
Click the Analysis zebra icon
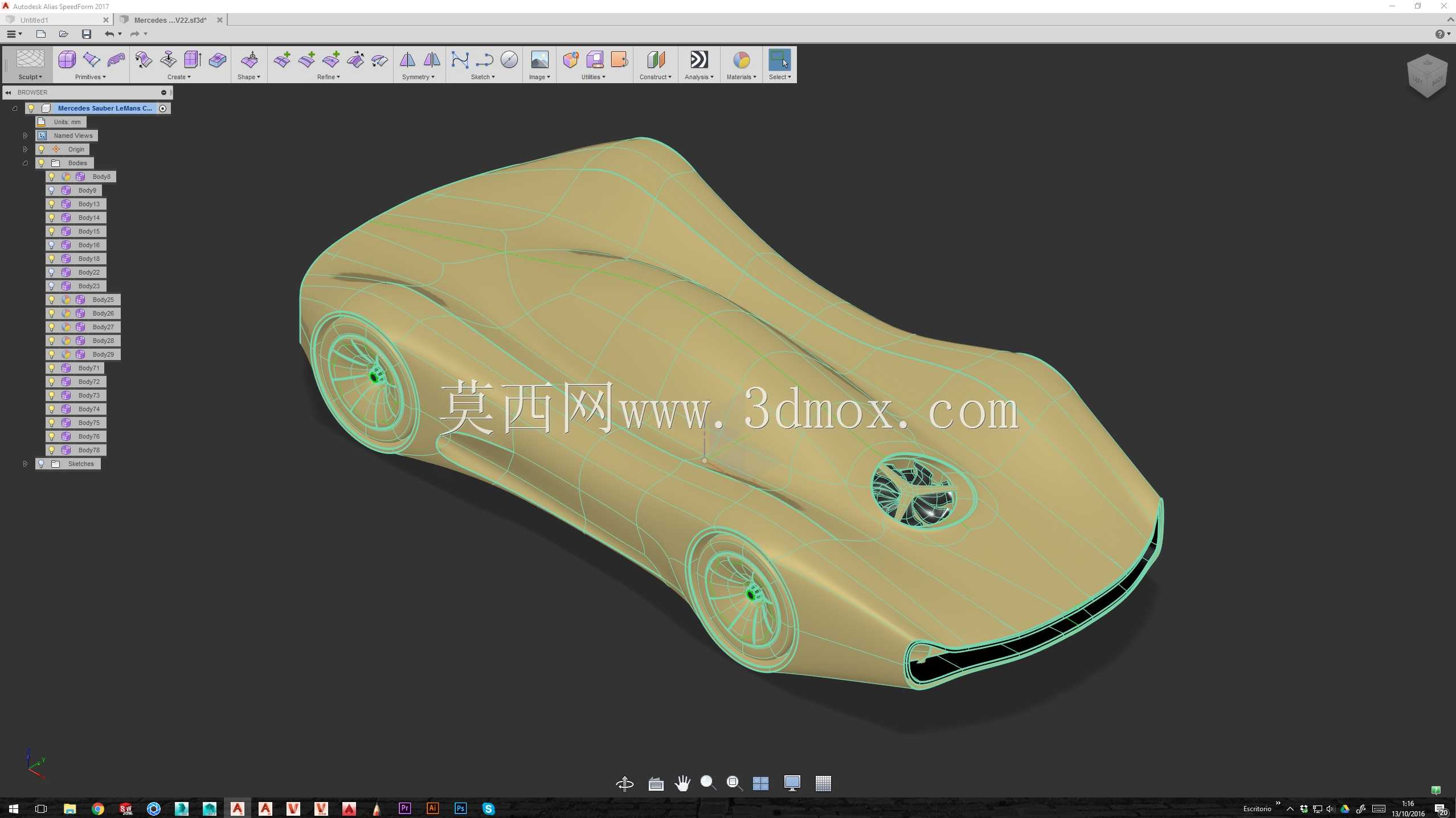[699, 59]
